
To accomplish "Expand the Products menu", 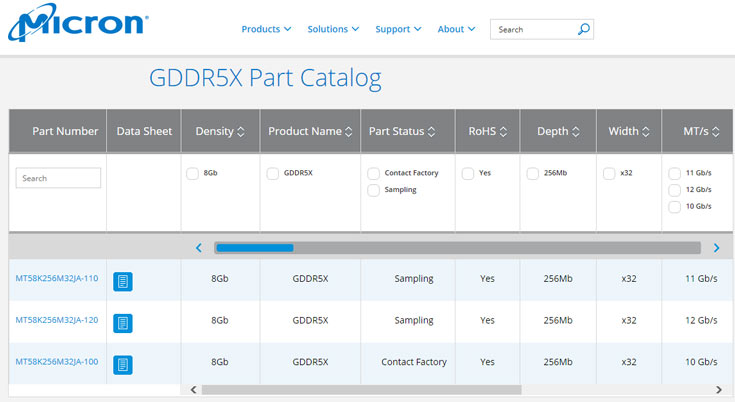I will (266, 29).
